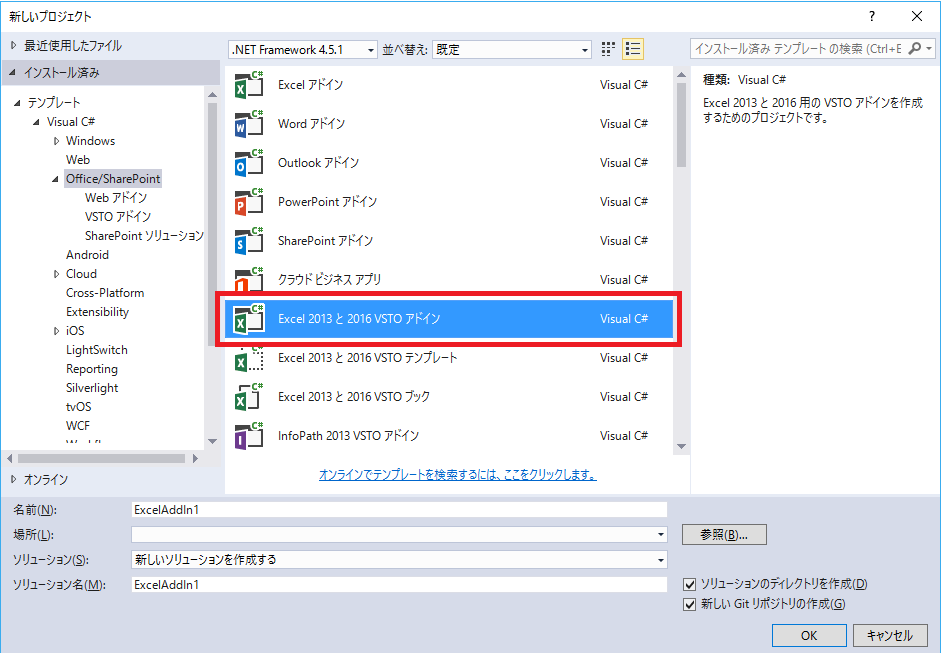
Task: Select the Reporting tree item
Action: click(92, 369)
